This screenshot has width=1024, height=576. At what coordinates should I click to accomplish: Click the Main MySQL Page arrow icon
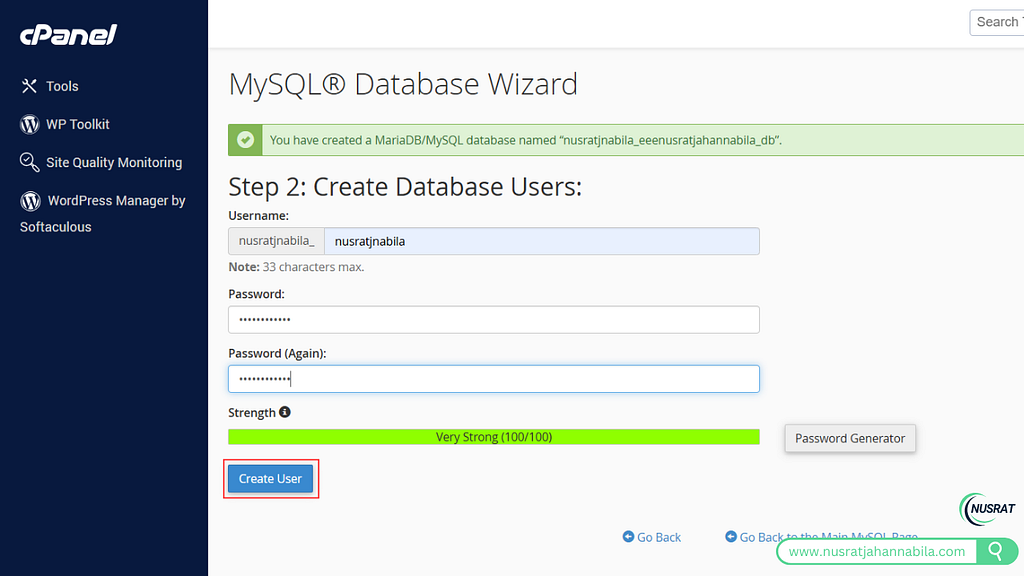[731, 536]
